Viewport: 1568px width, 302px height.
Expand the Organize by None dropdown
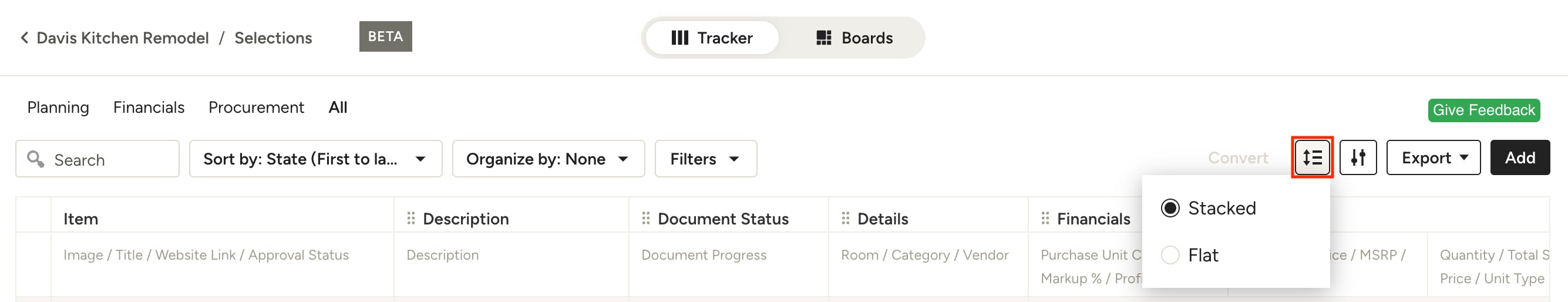(x=548, y=159)
